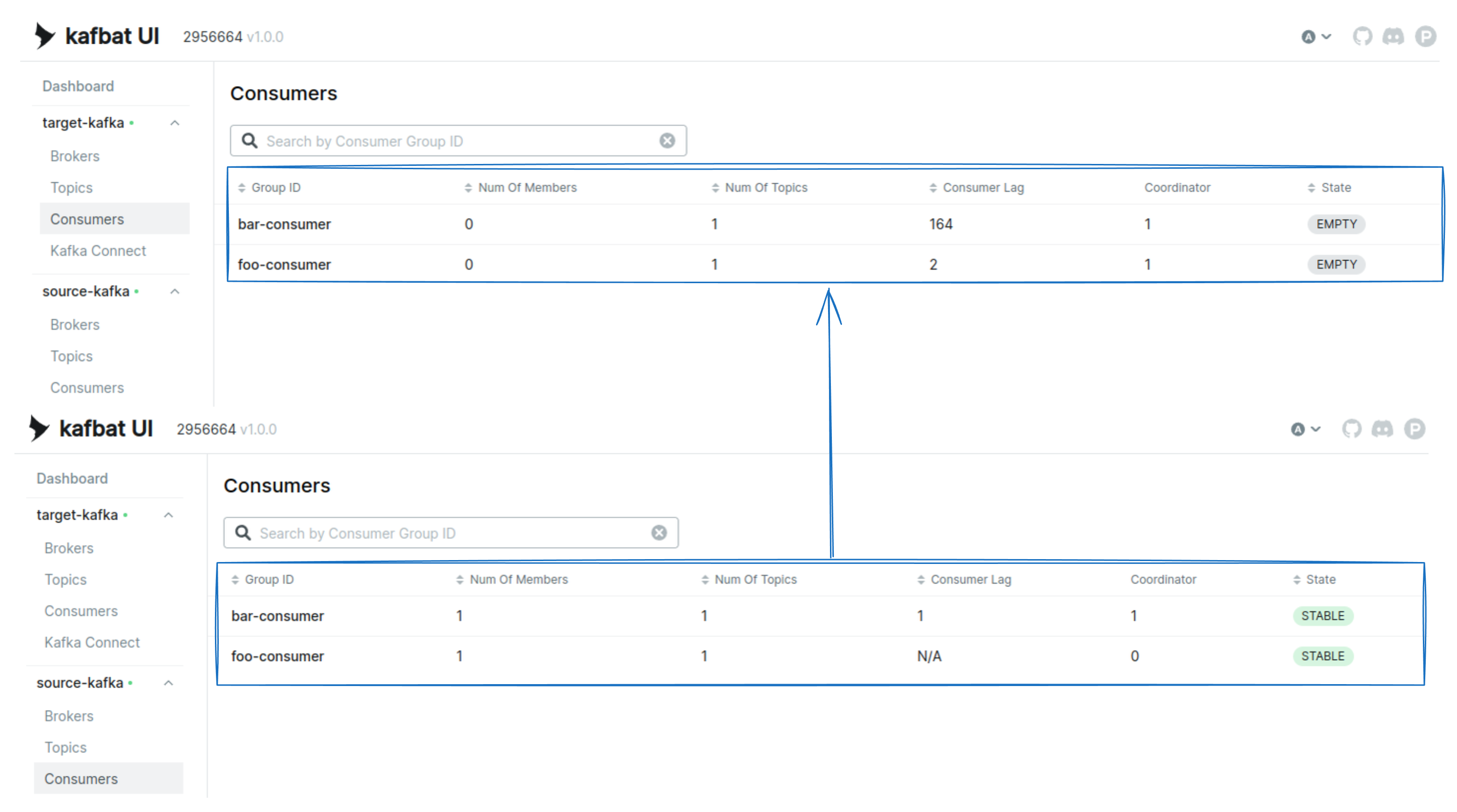
Task: Open Kafka Connect under target-kafka
Action: (98, 250)
